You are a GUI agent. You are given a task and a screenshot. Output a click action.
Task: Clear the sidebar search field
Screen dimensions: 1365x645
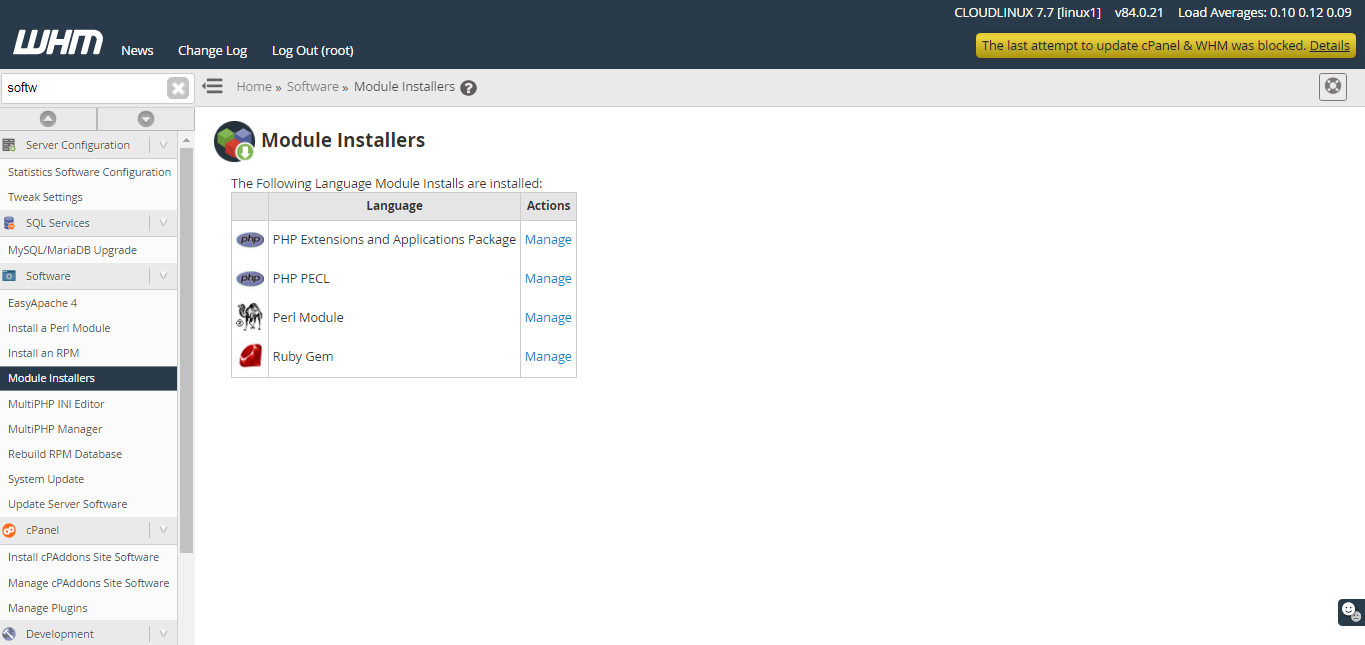[x=178, y=88]
